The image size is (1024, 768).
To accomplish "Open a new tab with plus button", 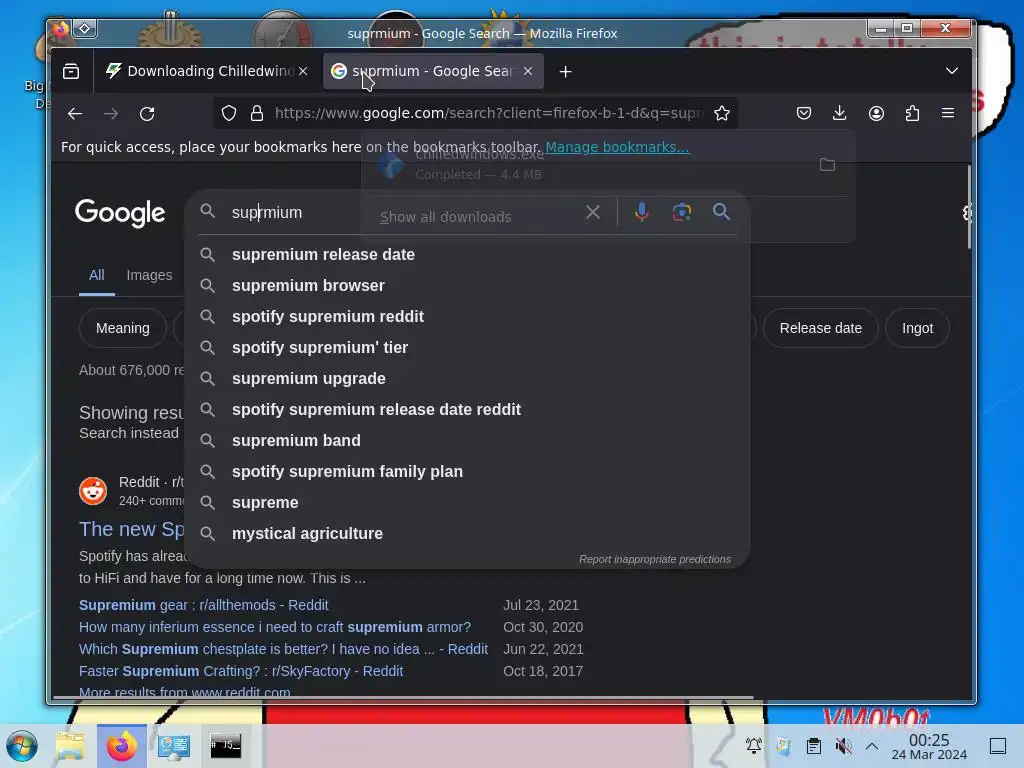I will 566,71.
